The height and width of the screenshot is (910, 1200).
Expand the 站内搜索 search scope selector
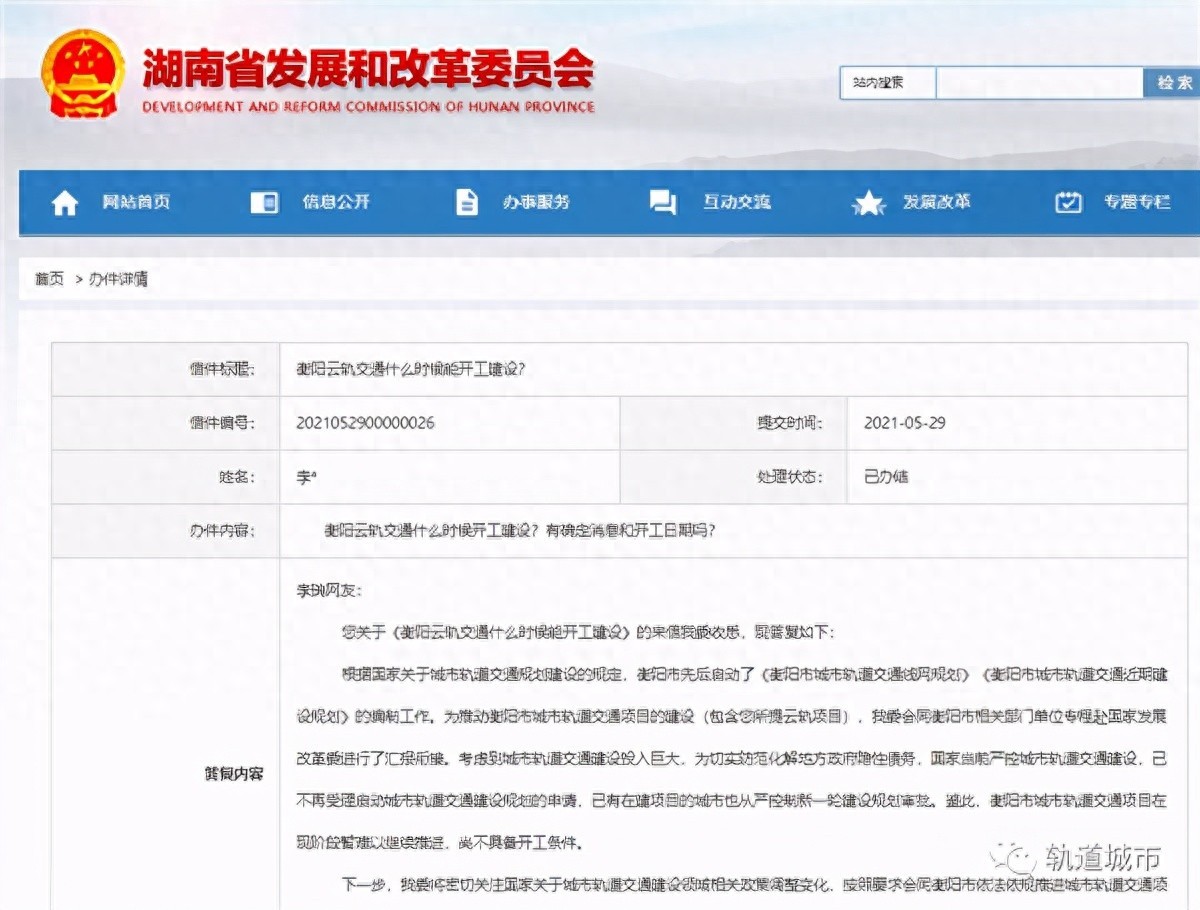click(x=887, y=83)
